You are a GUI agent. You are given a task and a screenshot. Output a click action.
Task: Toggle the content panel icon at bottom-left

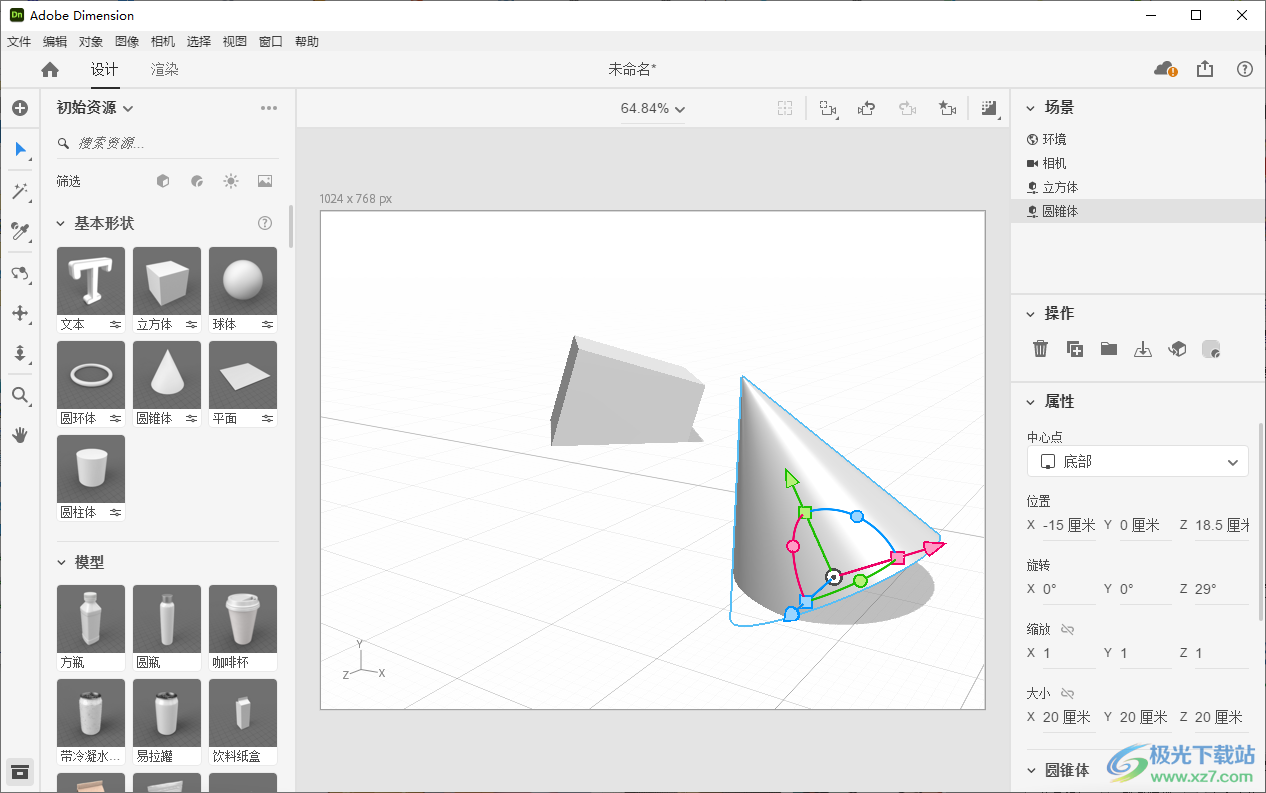(20, 771)
